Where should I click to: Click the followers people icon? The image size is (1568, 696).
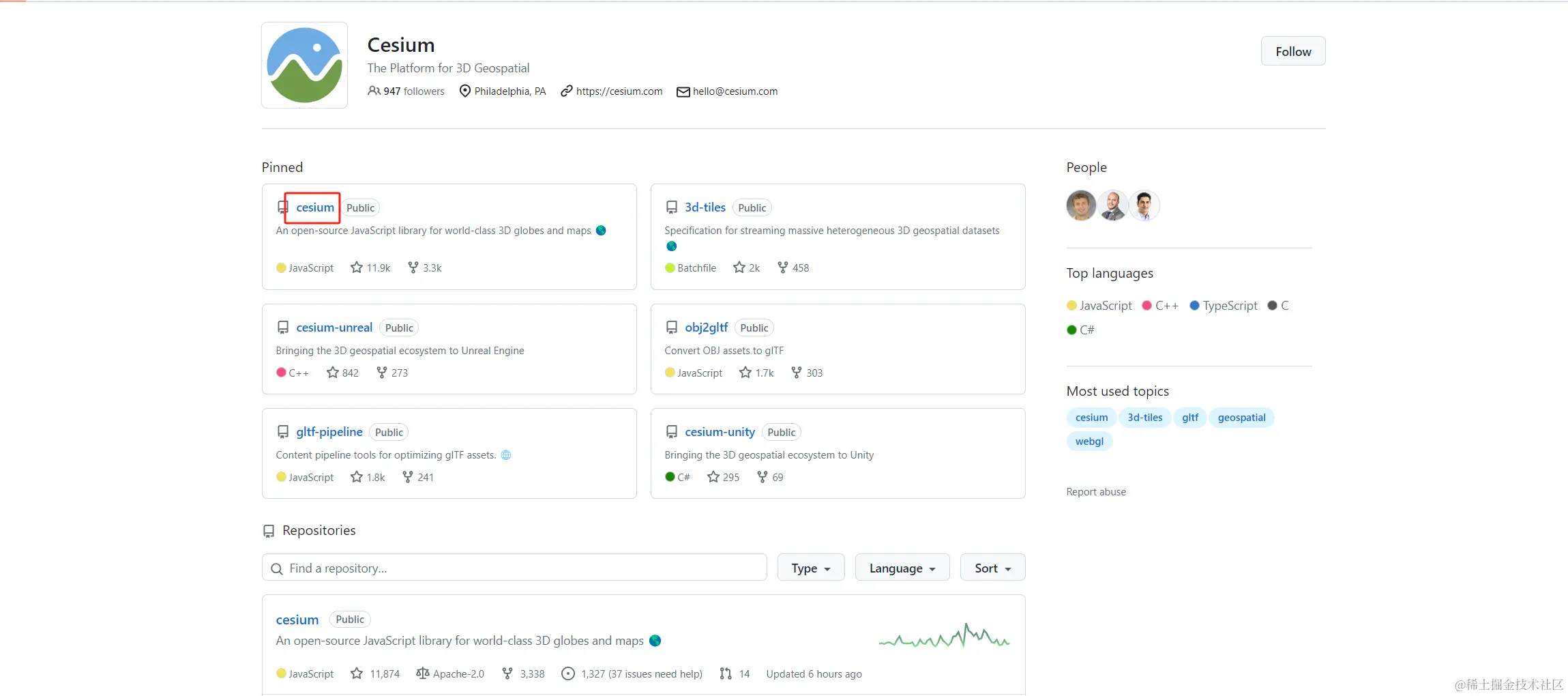(374, 91)
